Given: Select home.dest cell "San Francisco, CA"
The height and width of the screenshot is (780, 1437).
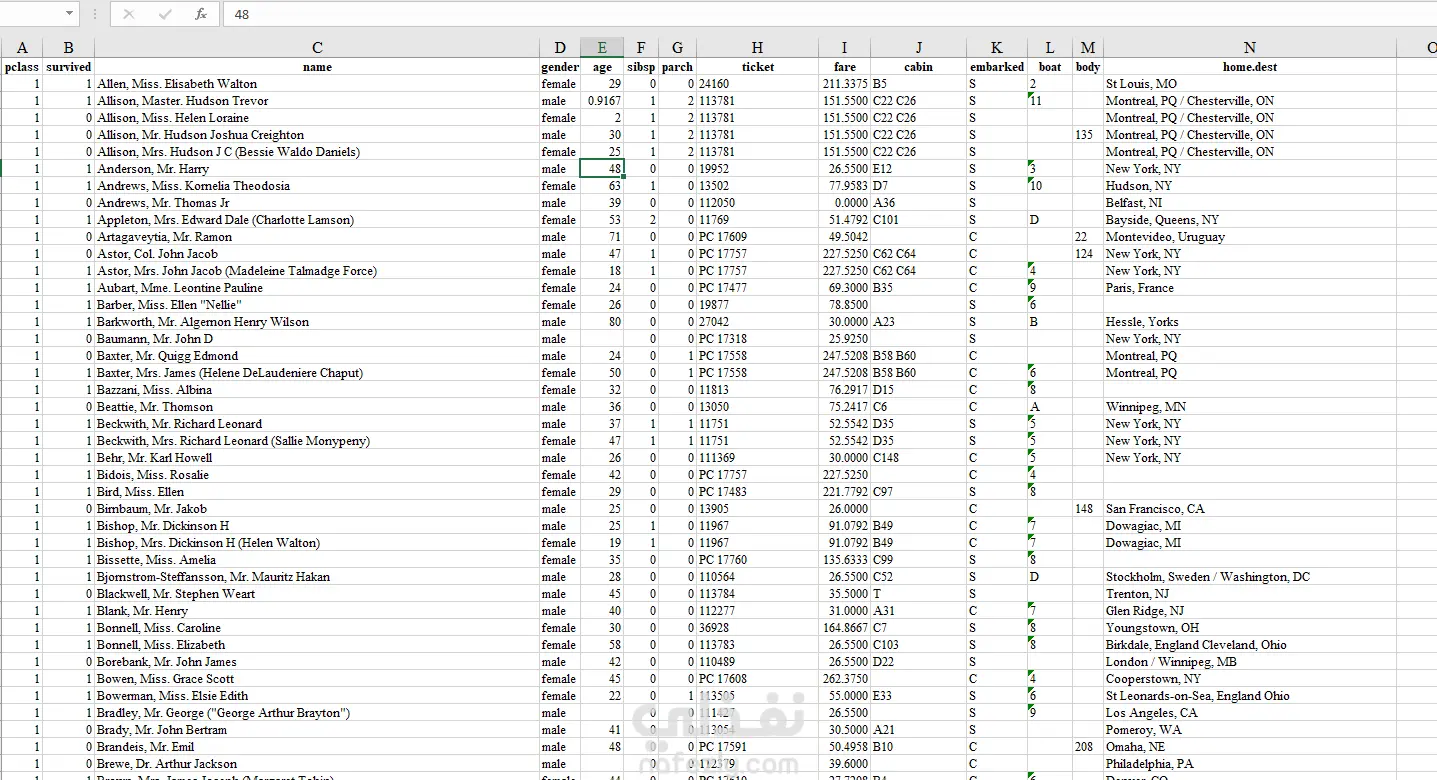Looking at the screenshot, I should point(1250,509).
